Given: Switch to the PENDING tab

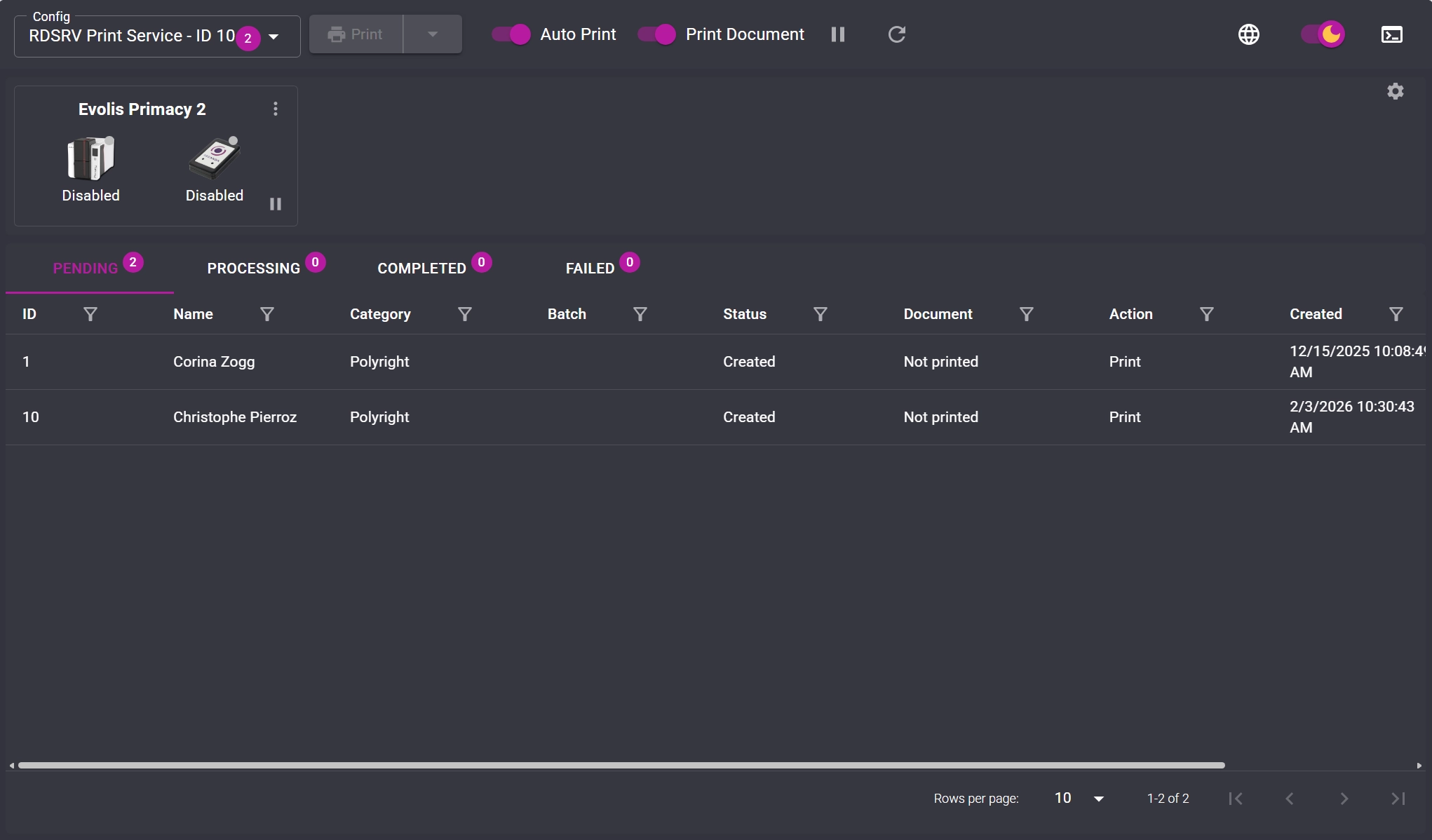Looking at the screenshot, I should point(90,269).
